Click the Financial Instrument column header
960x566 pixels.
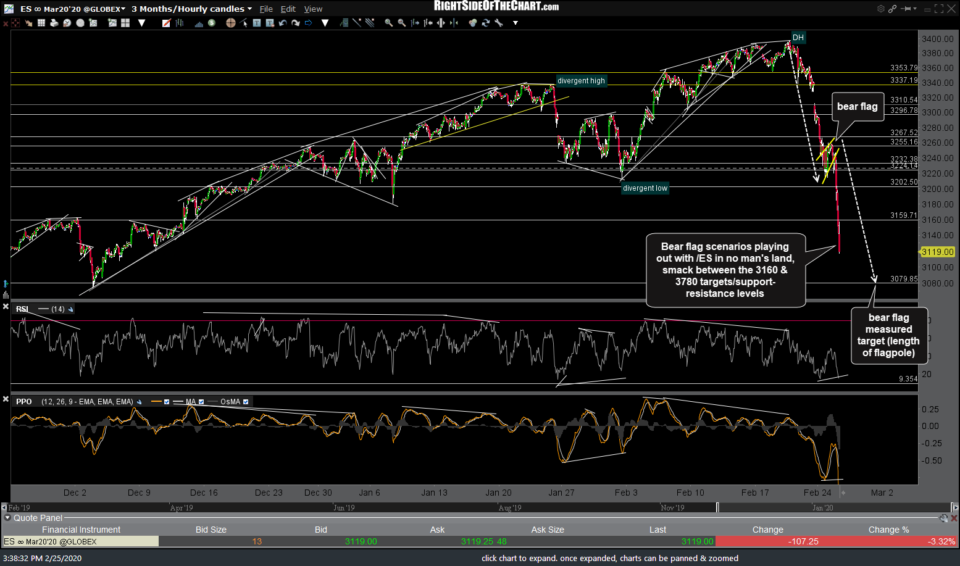point(81,530)
